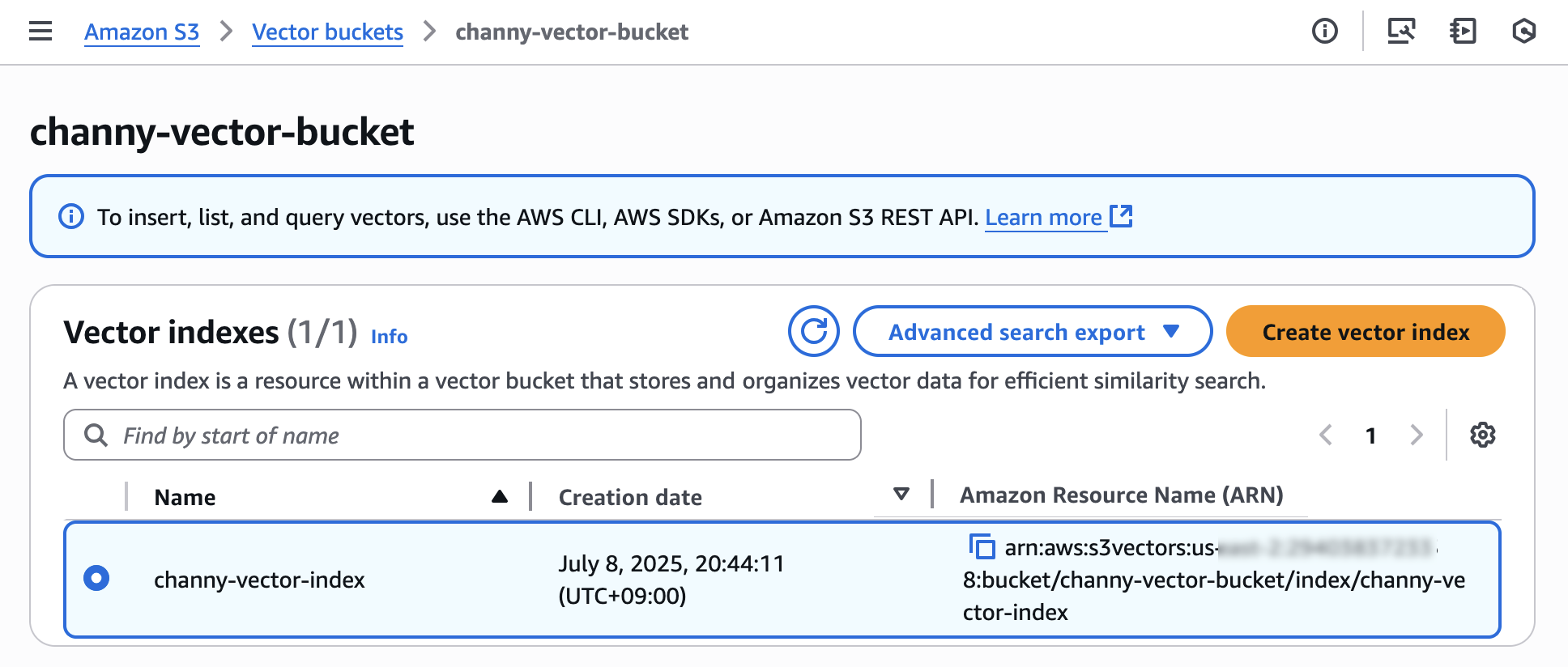Open the screen search icon in header
Viewport: 1568px width, 667px height.
[1401, 32]
